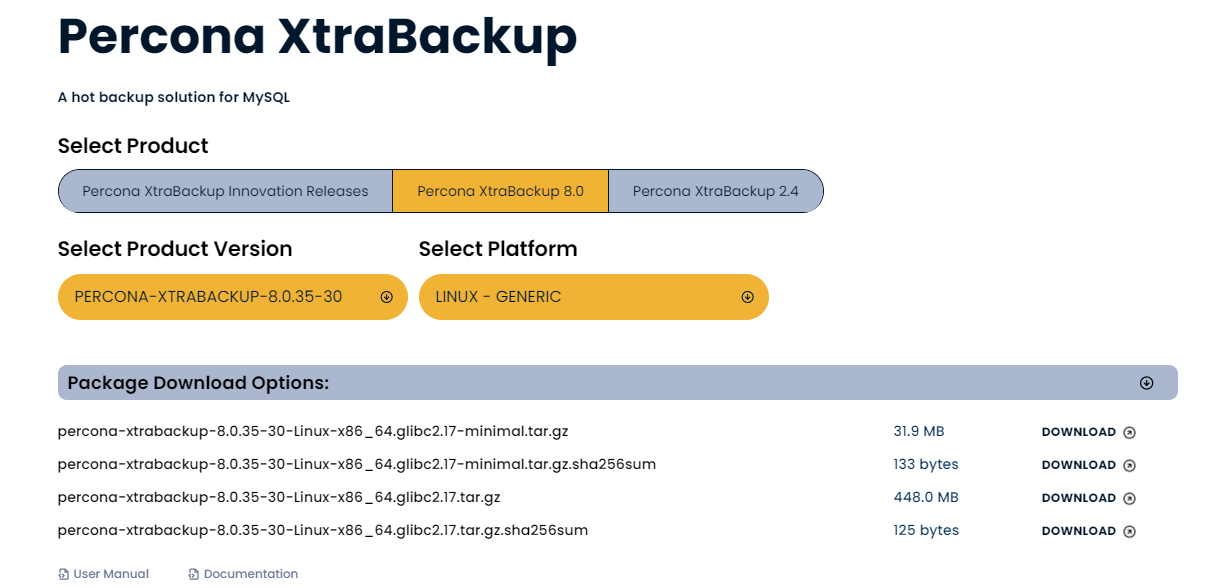Select Percona XtraBackup Innovation Releases tab

(x=225, y=191)
